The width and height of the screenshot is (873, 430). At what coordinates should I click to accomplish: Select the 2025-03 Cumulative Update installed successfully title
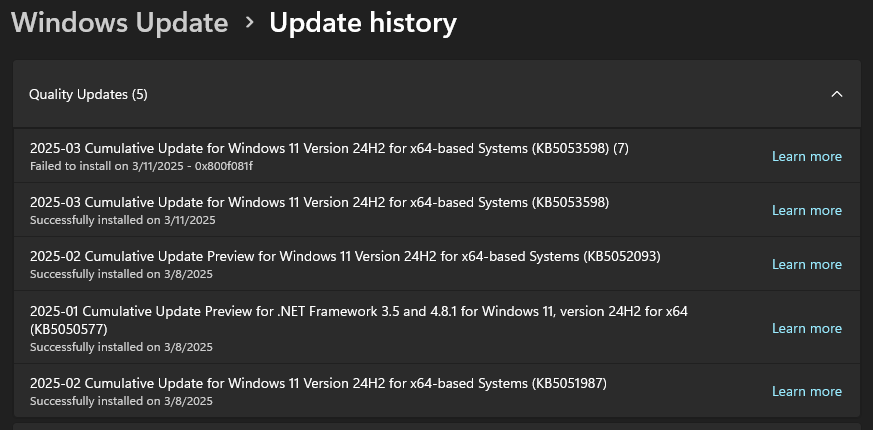tap(319, 202)
